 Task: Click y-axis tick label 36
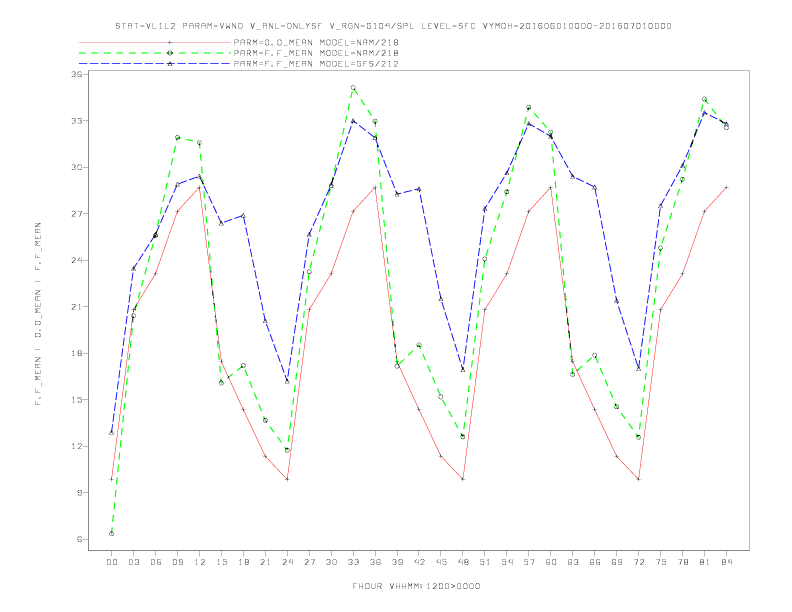pyautogui.click(x=77, y=74)
